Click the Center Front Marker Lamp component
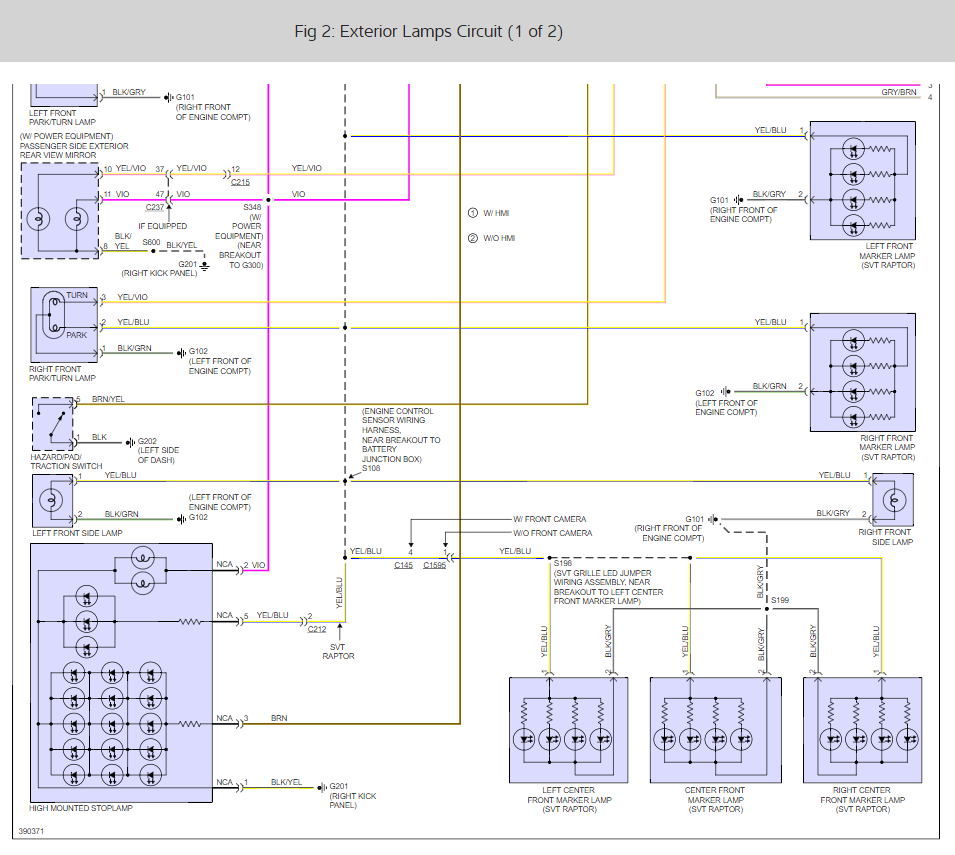The image size is (955, 855). [x=716, y=730]
